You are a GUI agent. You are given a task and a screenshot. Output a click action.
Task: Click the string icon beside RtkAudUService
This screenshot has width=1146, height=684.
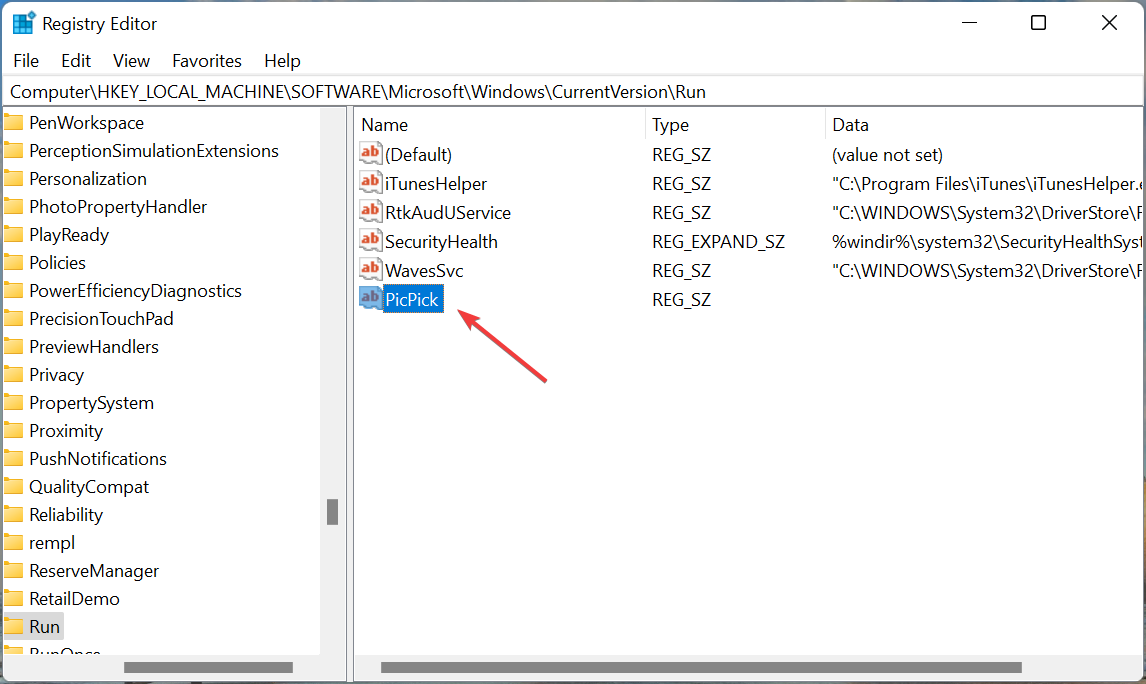click(x=371, y=212)
